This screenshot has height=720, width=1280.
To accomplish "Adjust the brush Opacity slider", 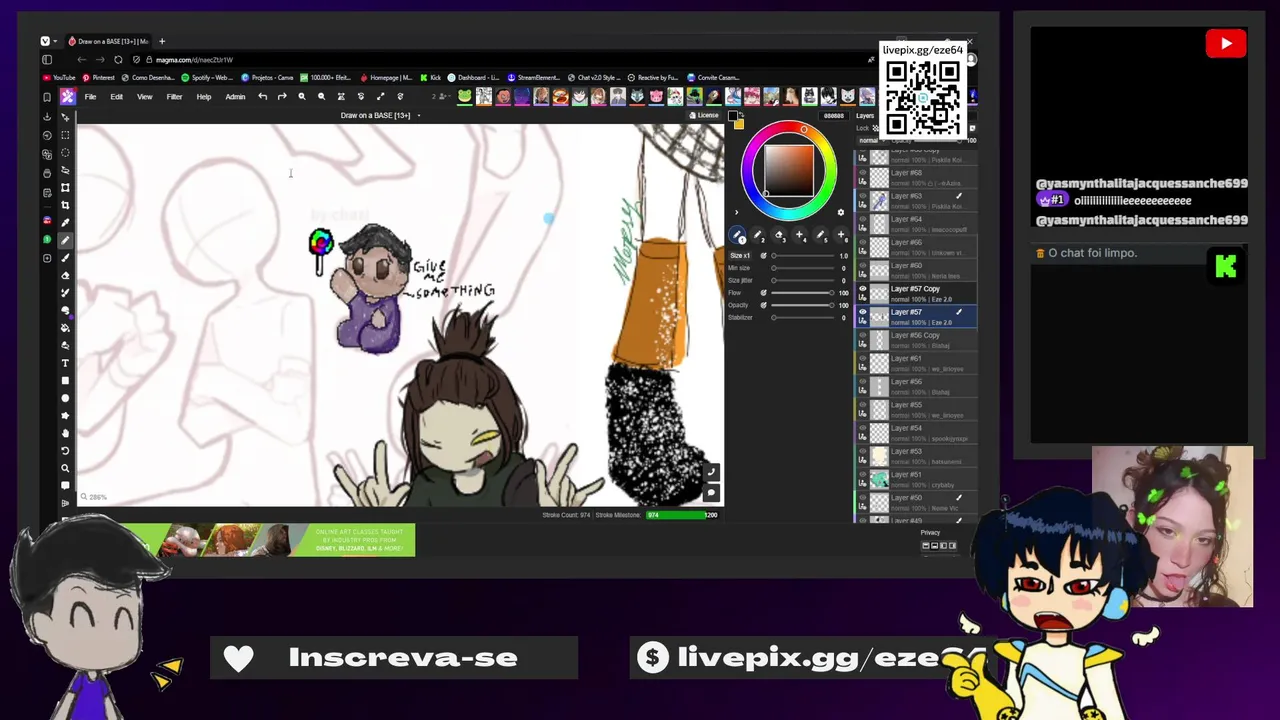I will pos(804,305).
